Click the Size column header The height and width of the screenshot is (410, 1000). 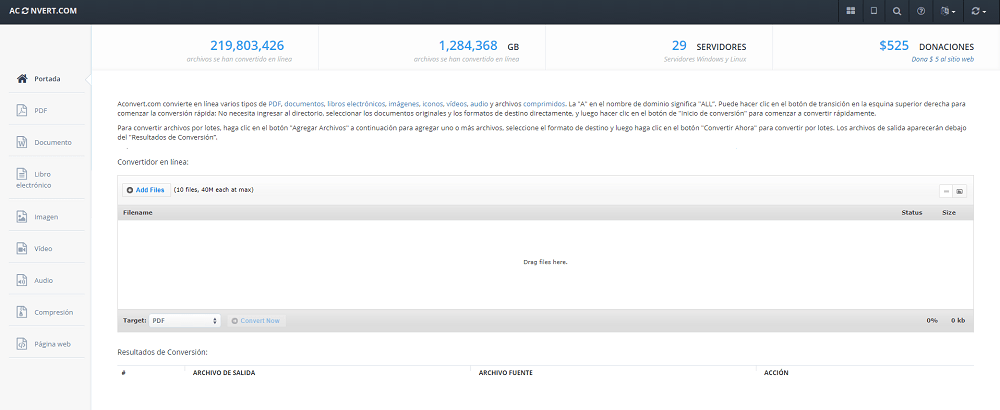(948, 212)
